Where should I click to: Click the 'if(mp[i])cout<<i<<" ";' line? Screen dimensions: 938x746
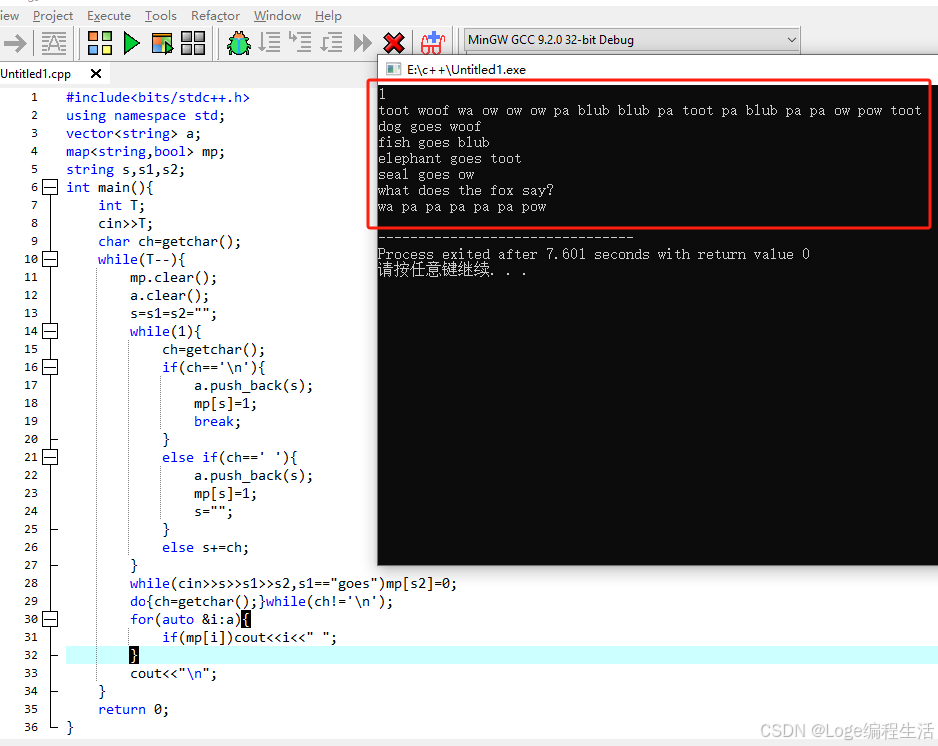[x=249, y=637]
